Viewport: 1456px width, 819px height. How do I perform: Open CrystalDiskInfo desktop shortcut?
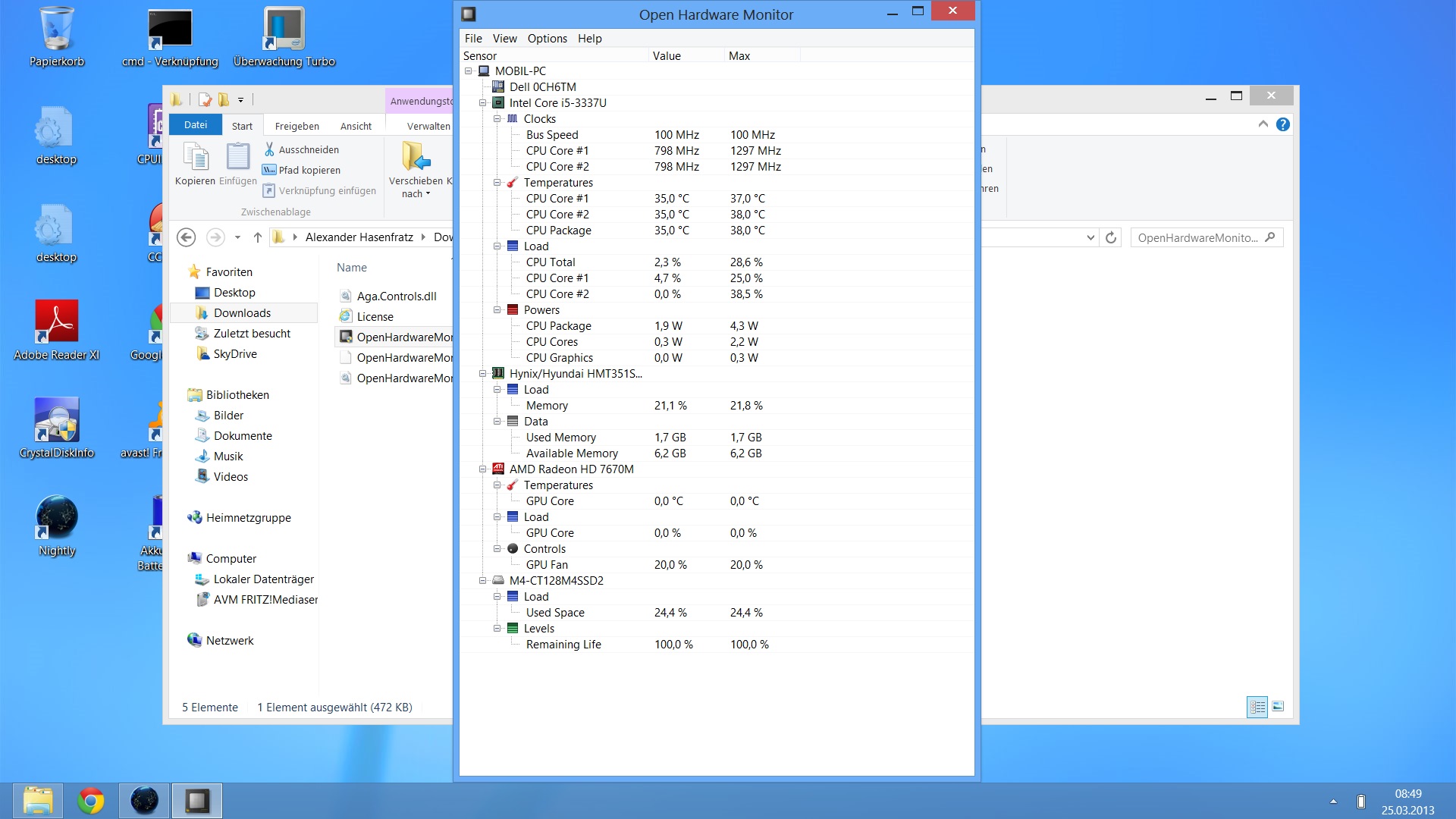[x=57, y=419]
